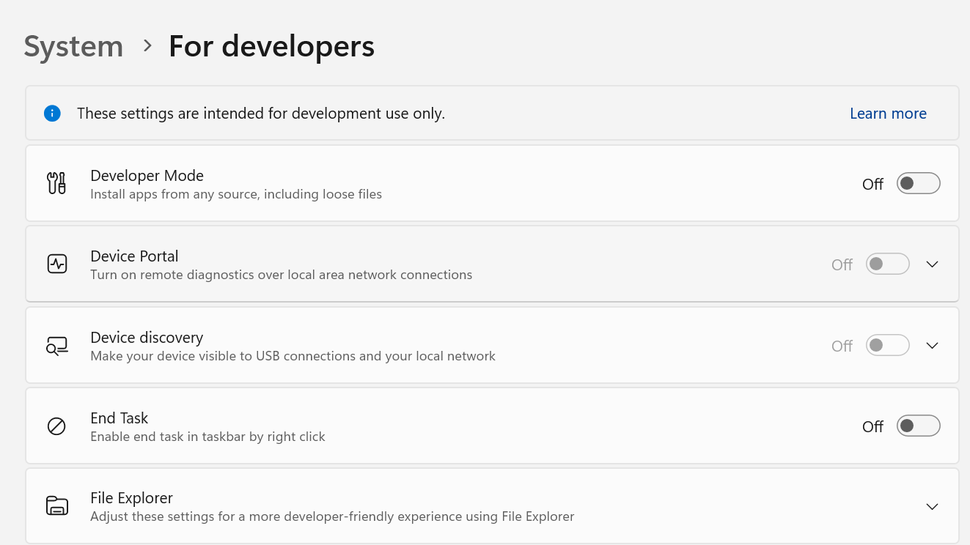
Task: Expand the Device Portal section chevron
Action: (932, 264)
